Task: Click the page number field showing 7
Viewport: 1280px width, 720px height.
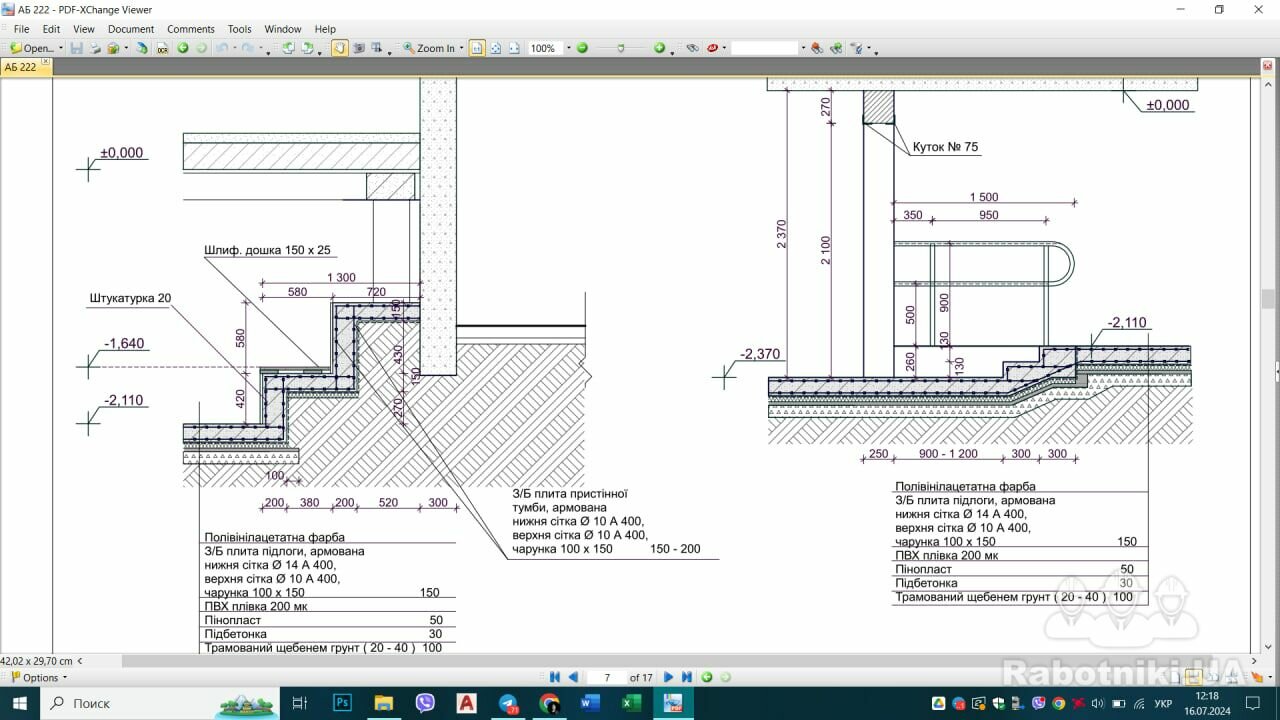Action: 606,677
